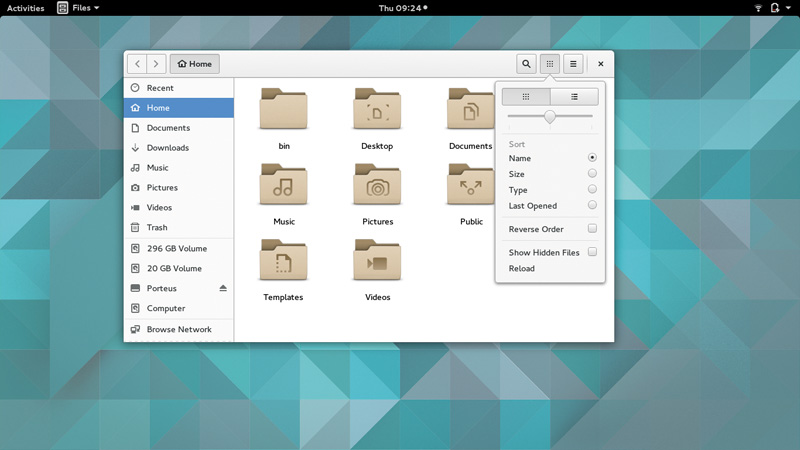Click the "Desktop" folder label
This screenshot has height=450, width=800.
click(x=377, y=146)
